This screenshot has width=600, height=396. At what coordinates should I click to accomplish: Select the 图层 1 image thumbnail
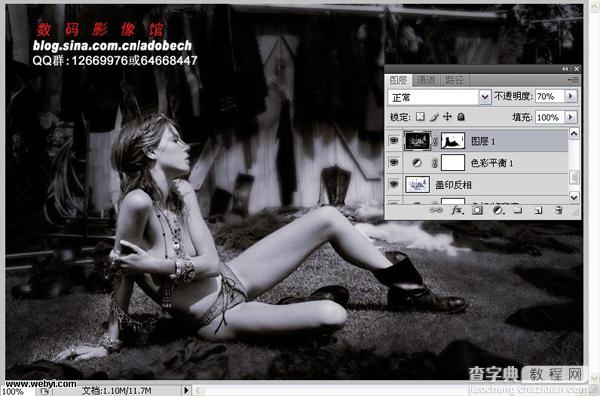tap(417, 141)
